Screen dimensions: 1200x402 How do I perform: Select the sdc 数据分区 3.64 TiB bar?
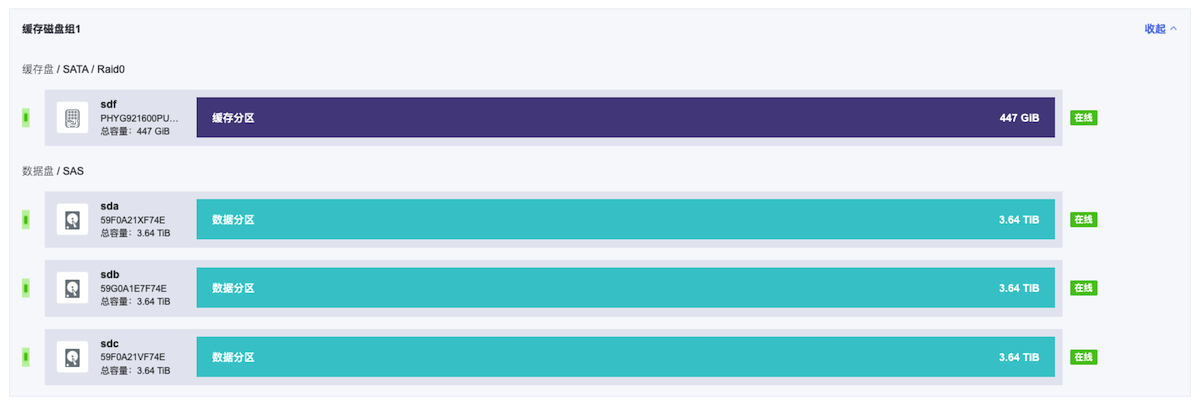click(625, 357)
